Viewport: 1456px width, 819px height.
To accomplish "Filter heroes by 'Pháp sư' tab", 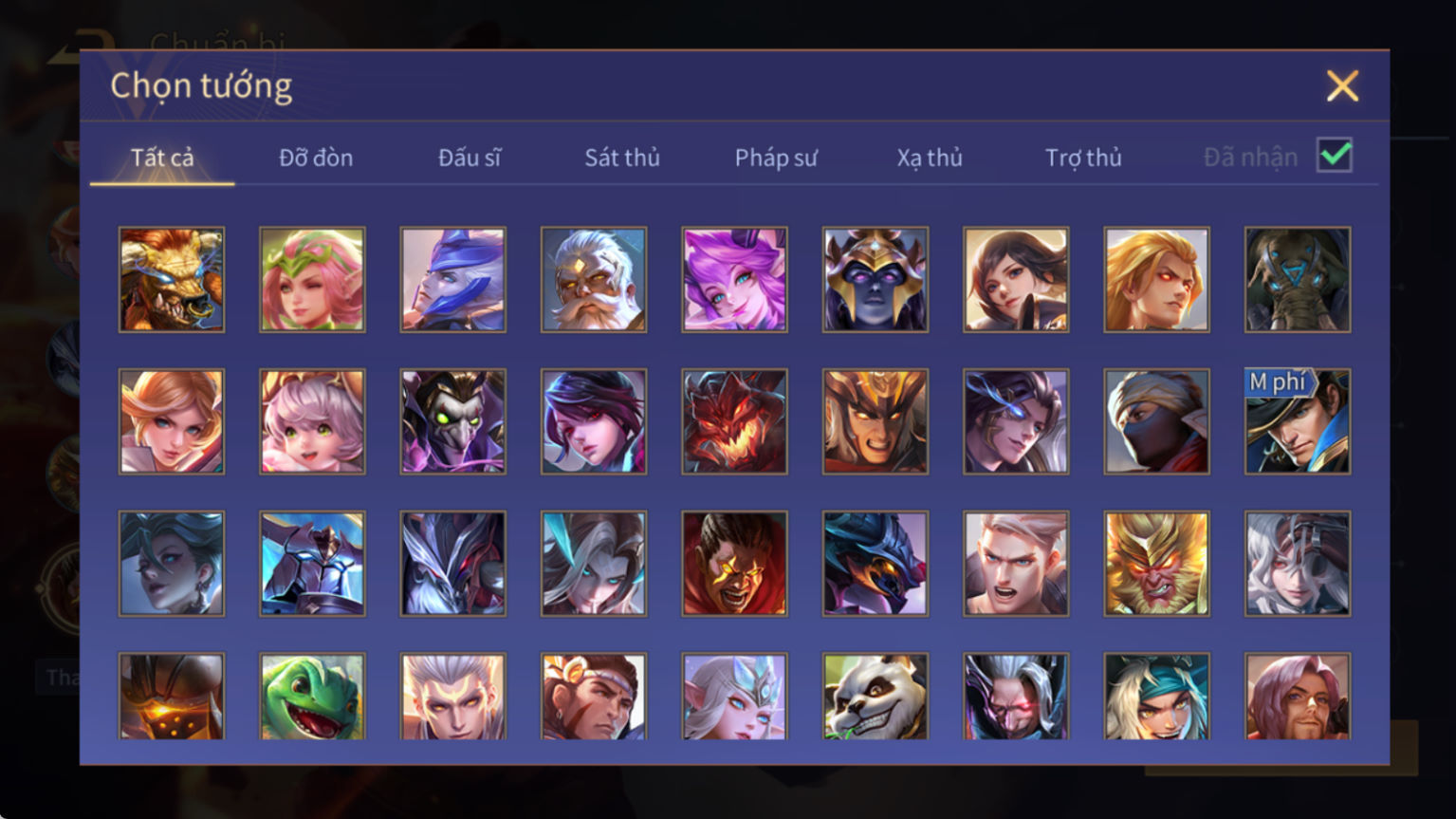I will click(x=776, y=158).
